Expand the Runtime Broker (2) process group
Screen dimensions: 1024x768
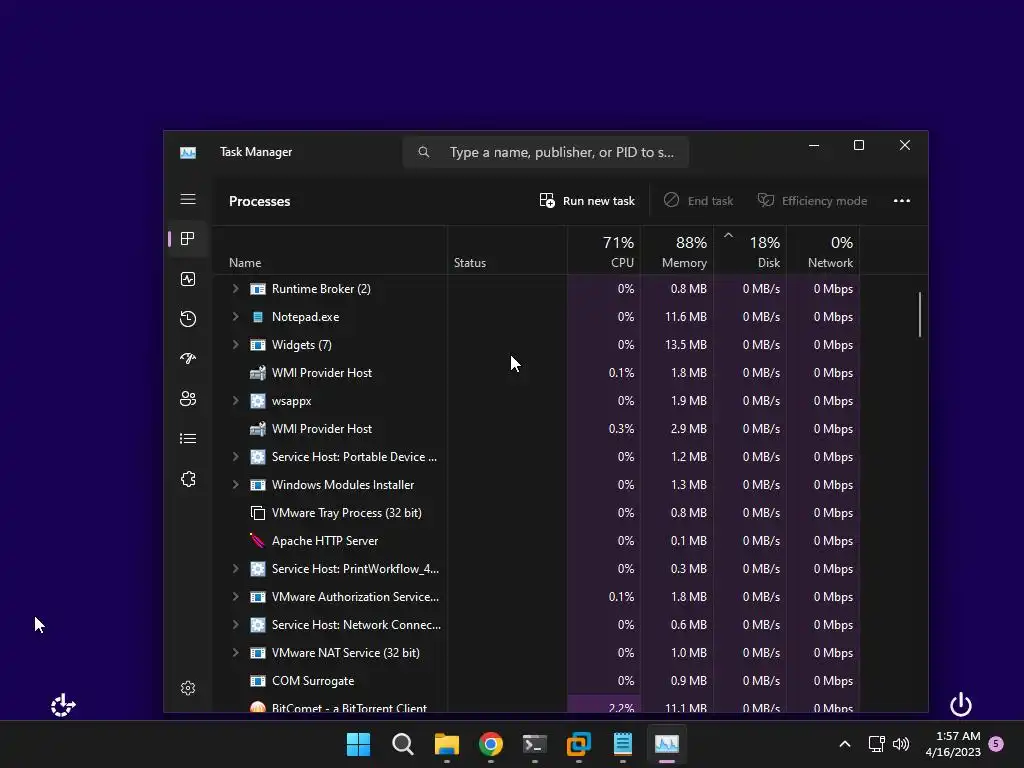(236, 288)
